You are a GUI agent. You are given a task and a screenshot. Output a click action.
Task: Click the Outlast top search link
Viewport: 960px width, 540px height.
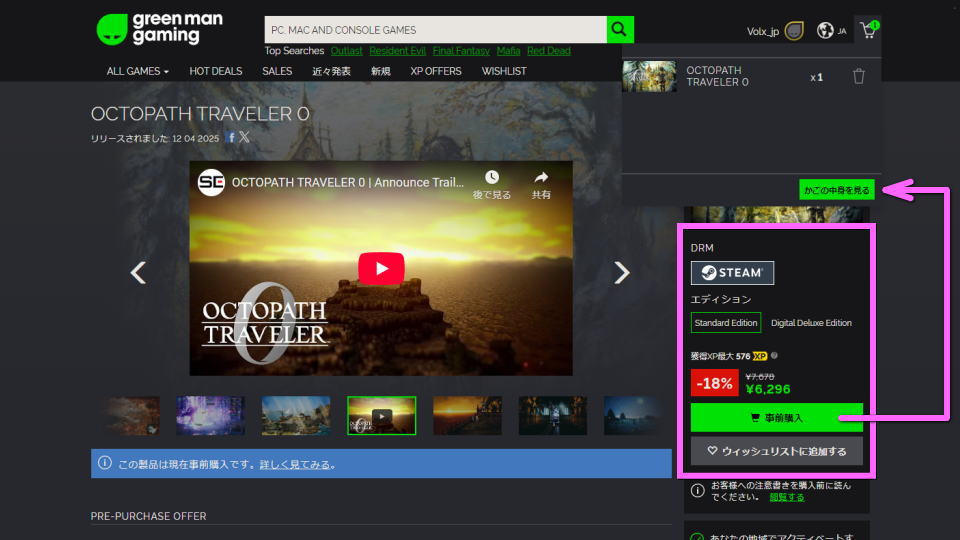click(347, 51)
